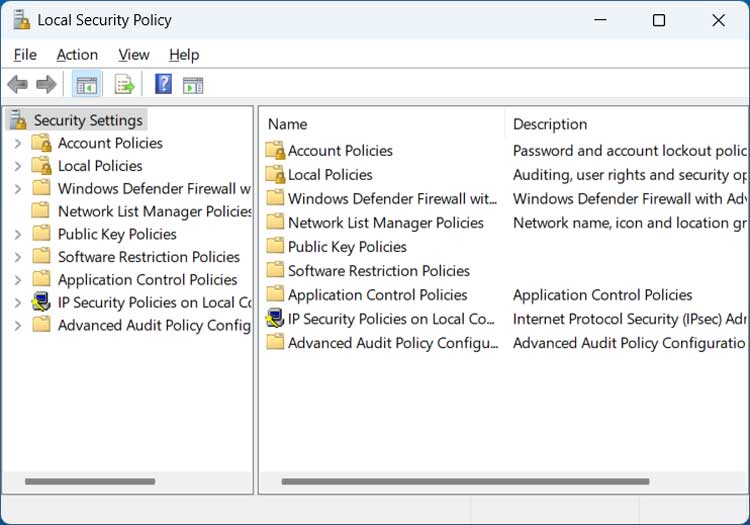Select Network List Manager Policies in list
This screenshot has width=750, height=525.
386,223
